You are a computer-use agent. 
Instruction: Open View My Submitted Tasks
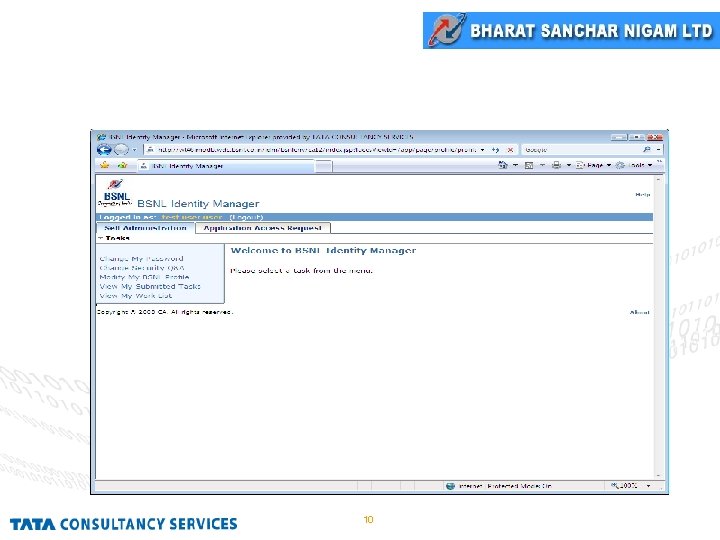tap(150, 287)
